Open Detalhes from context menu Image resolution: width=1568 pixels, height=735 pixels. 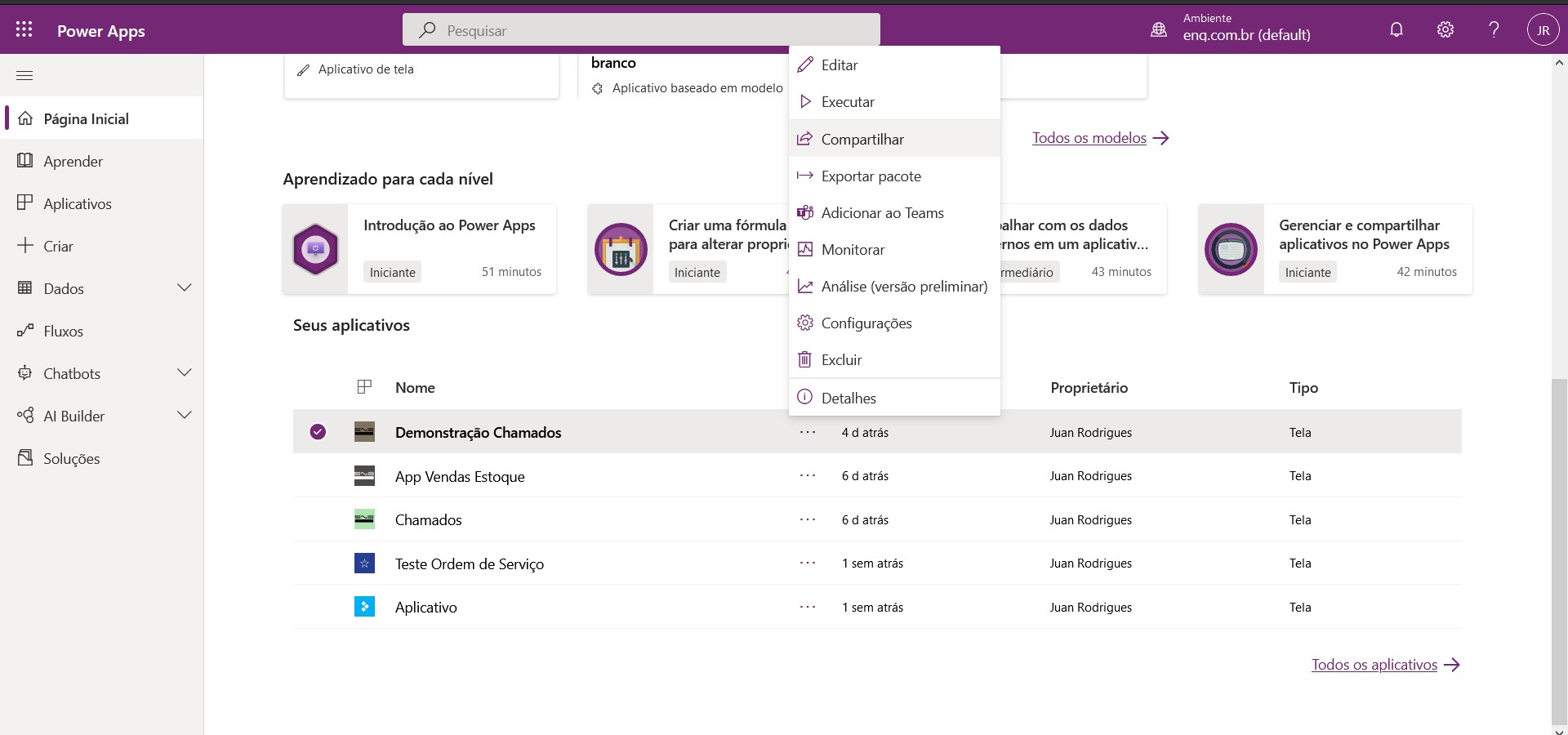894,398
